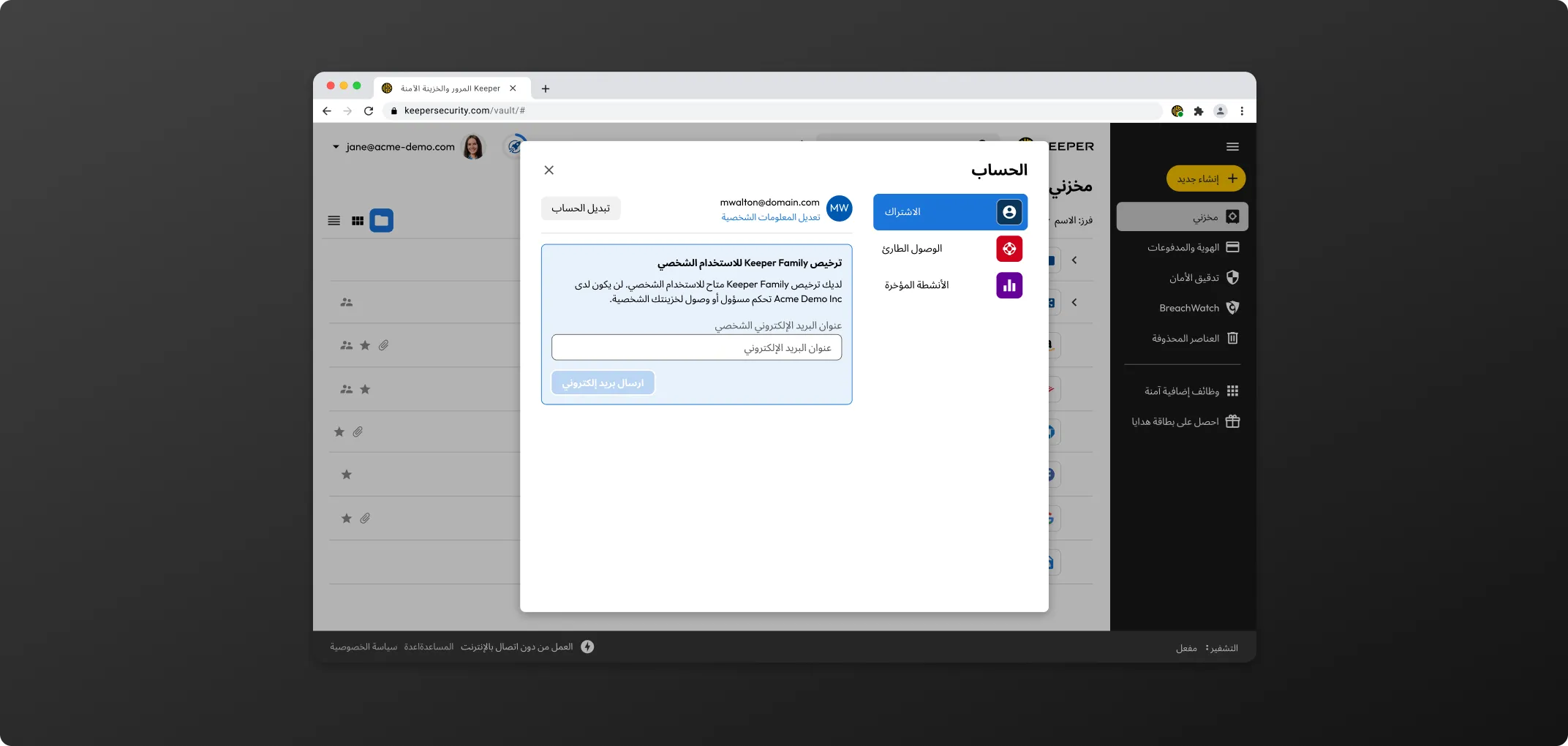This screenshot has width=1568, height=746.
Task: Switch to list view layout
Action: tap(334, 221)
